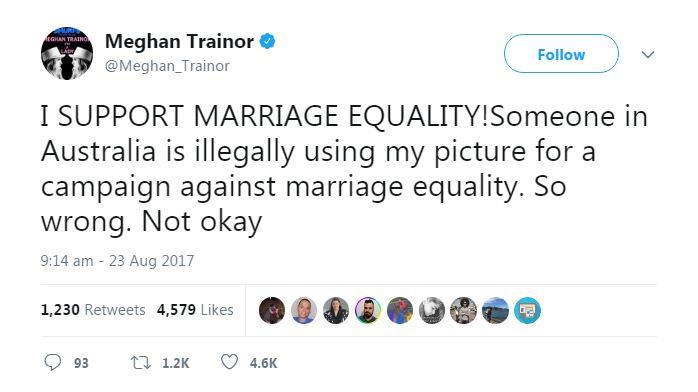
Task: Open the second liker avatar in blue shirt
Action: 304,311
